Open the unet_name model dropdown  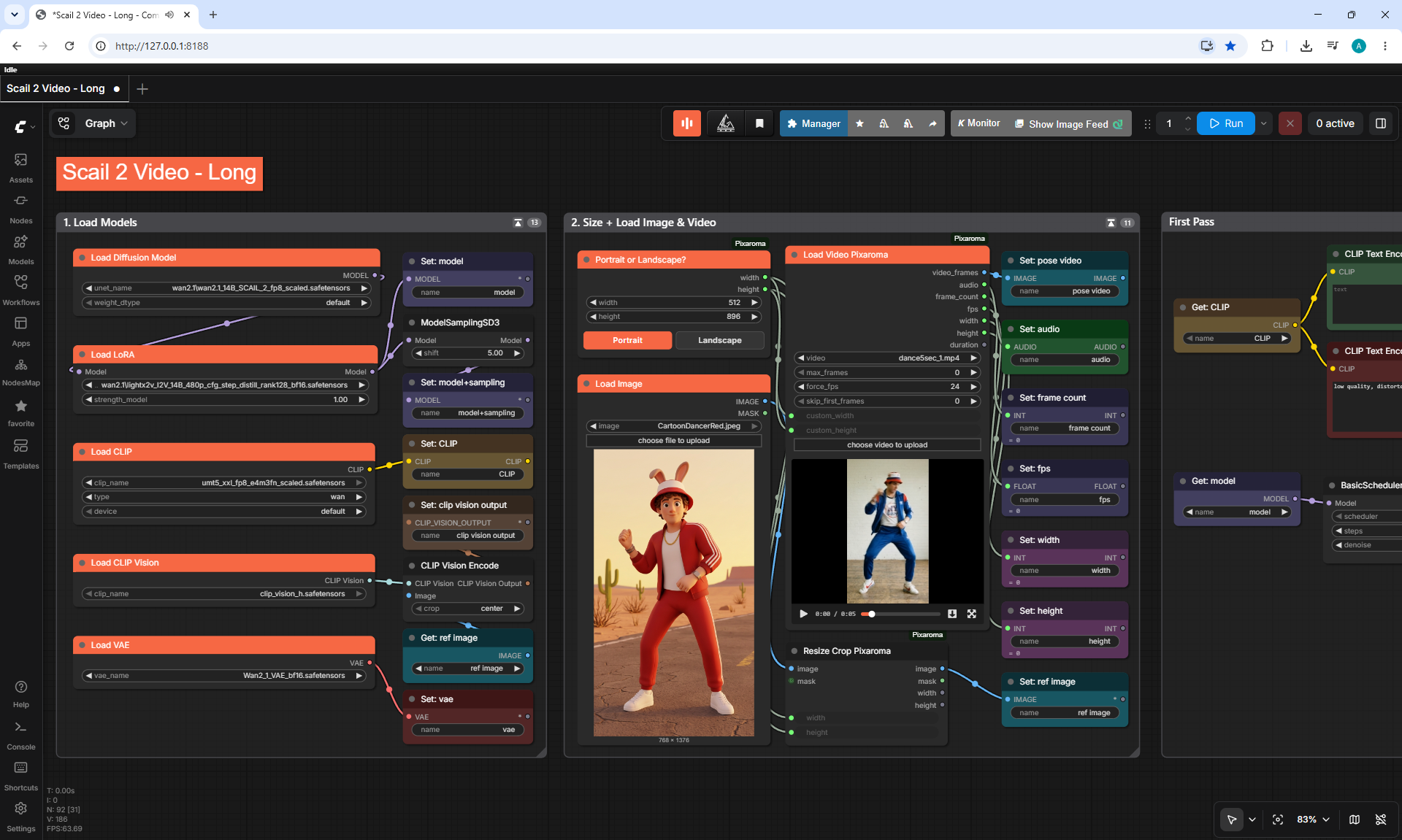click(226, 288)
